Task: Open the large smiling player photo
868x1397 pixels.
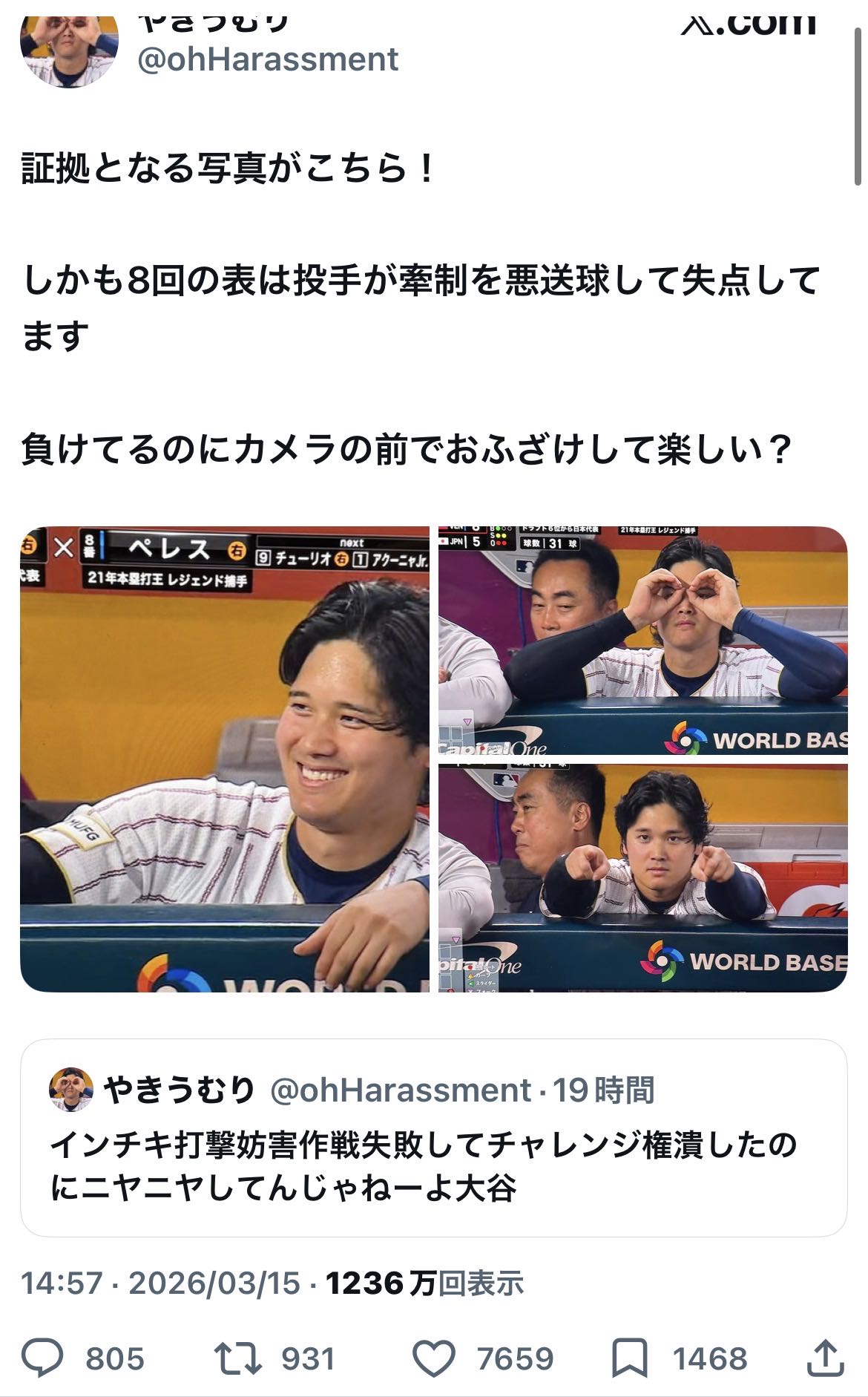Action: 224,759
